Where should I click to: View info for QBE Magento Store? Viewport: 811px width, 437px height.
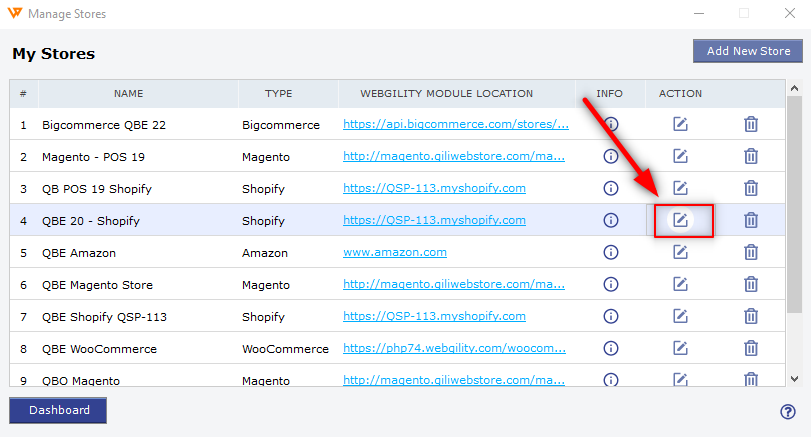coord(610,285)
